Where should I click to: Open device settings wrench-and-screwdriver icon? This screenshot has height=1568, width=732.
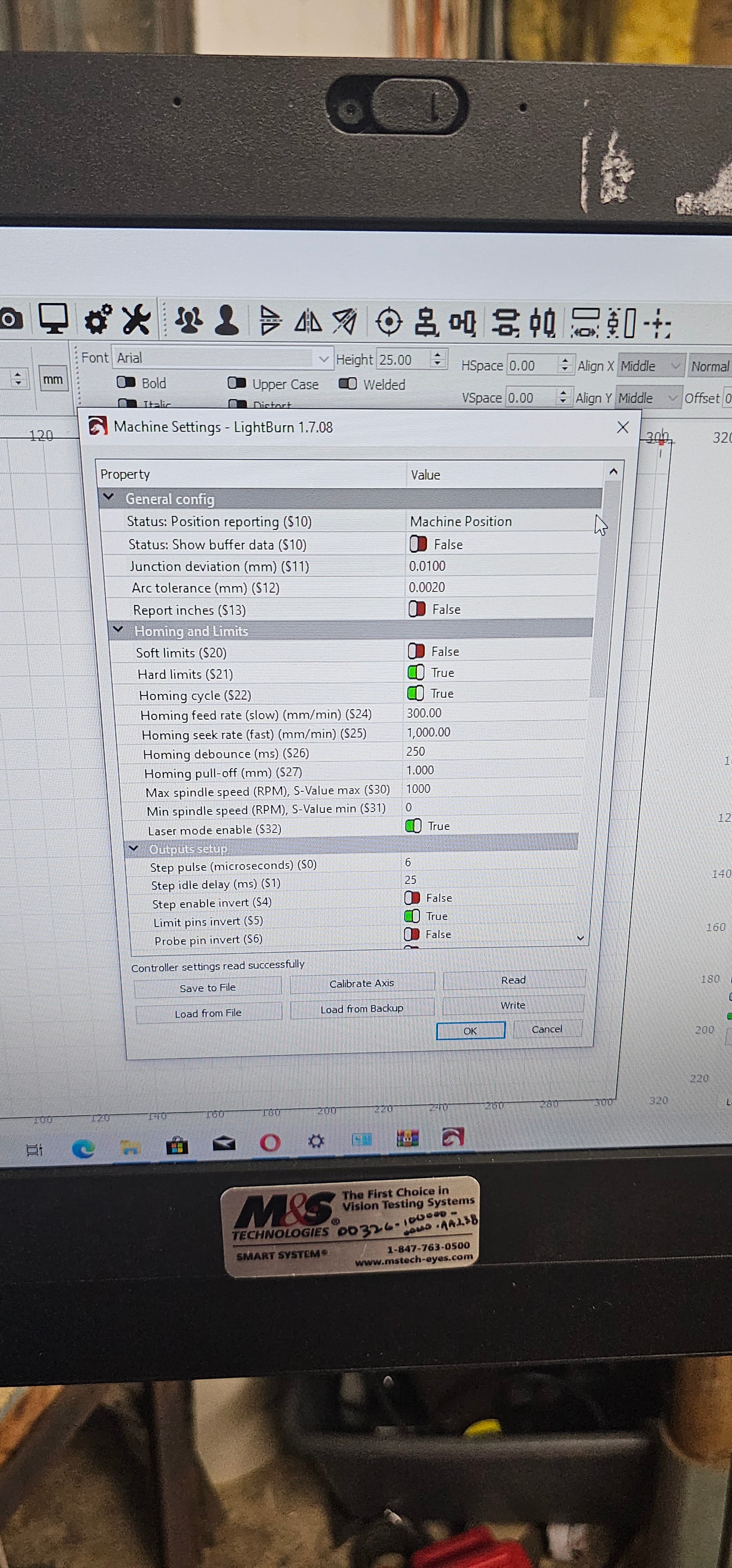(136, 319)
